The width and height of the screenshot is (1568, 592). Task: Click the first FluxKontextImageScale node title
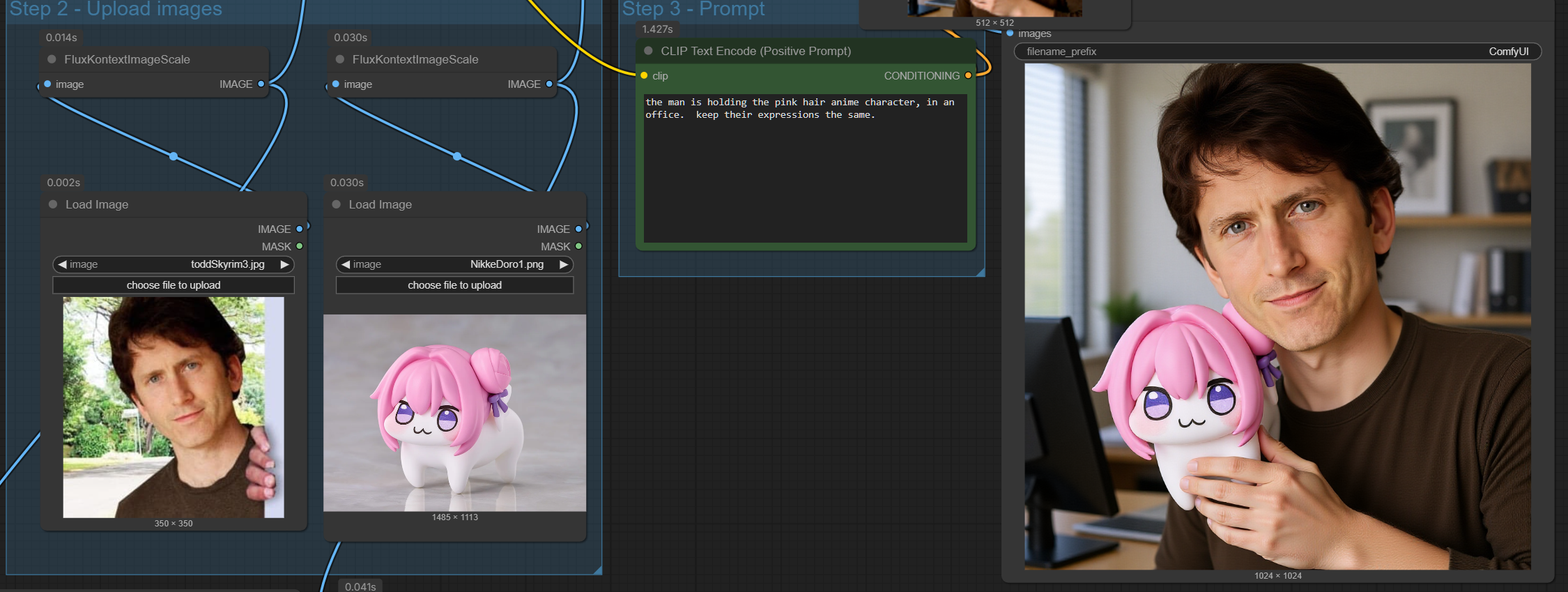(127, 59)
